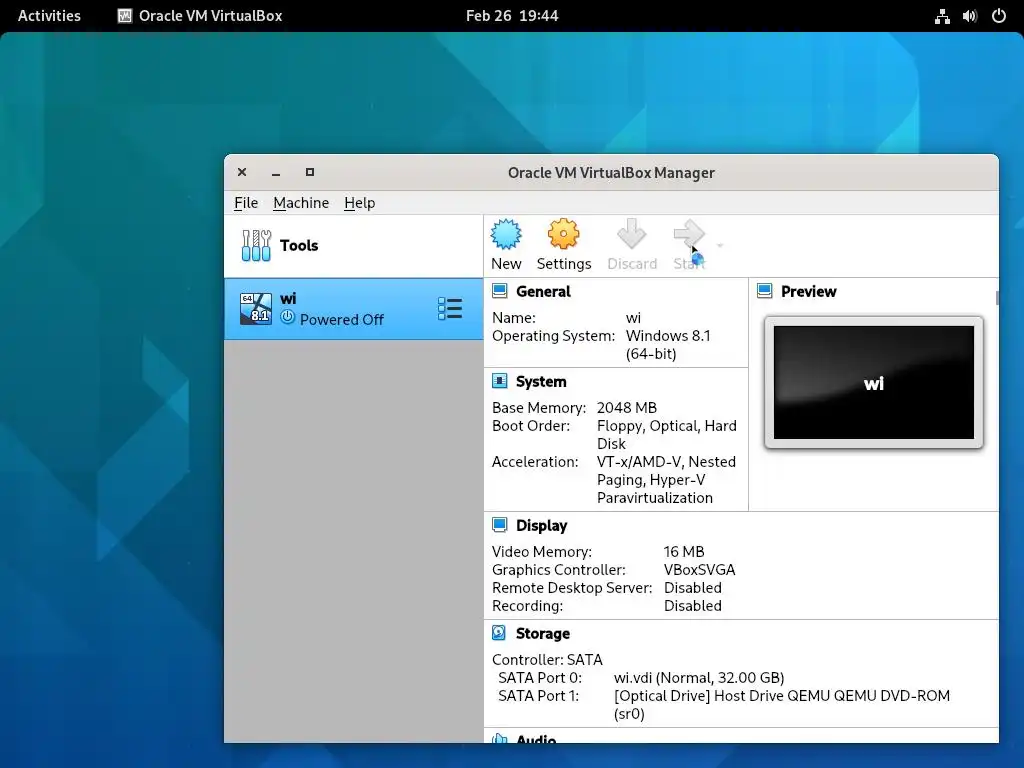This screenshot has width=1024, height=768.
Task: Click the Base Memory value 2048 MB
Action: 627,408
